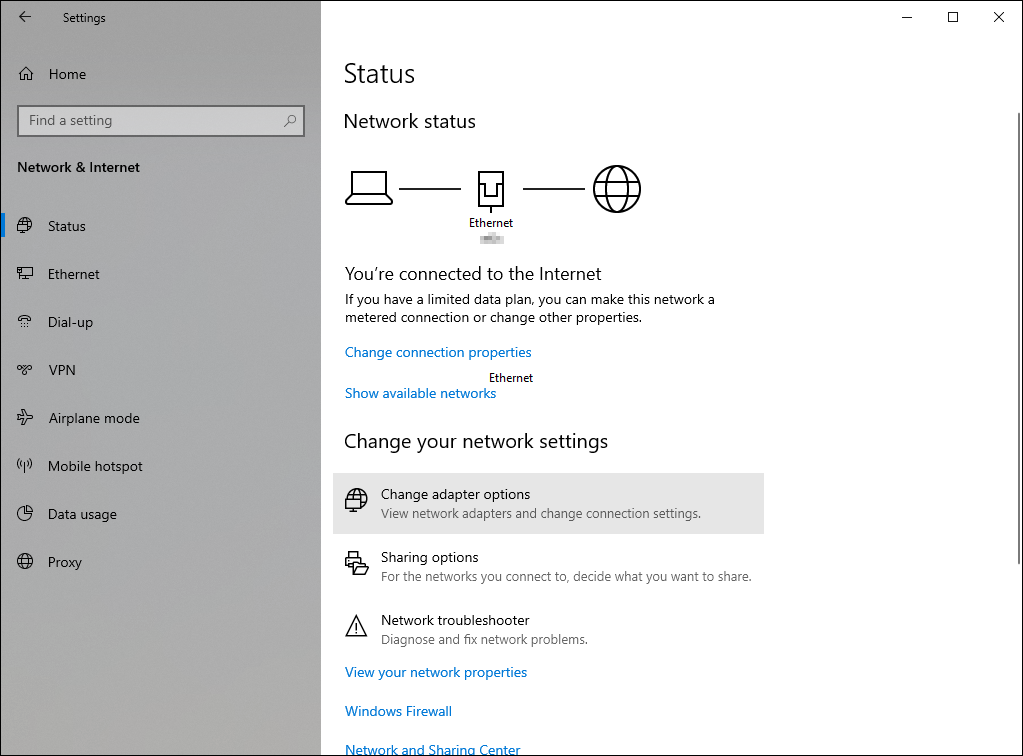Click the Network troubleshooter warning icon
This screenshot has height=756, width=1023.
pos(356,627)
